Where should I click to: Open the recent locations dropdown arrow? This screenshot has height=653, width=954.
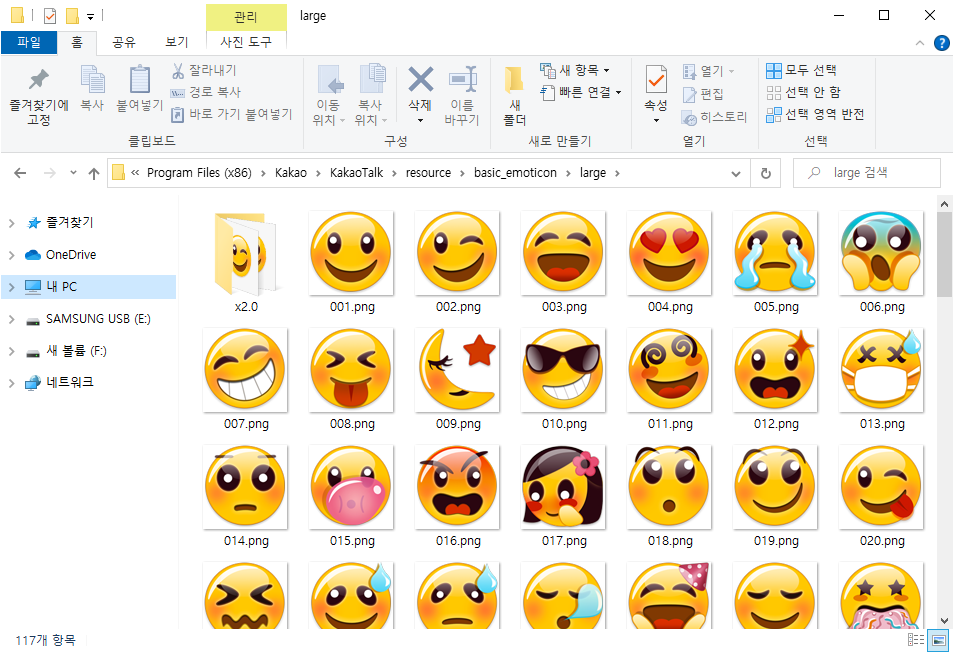[73, 173]
